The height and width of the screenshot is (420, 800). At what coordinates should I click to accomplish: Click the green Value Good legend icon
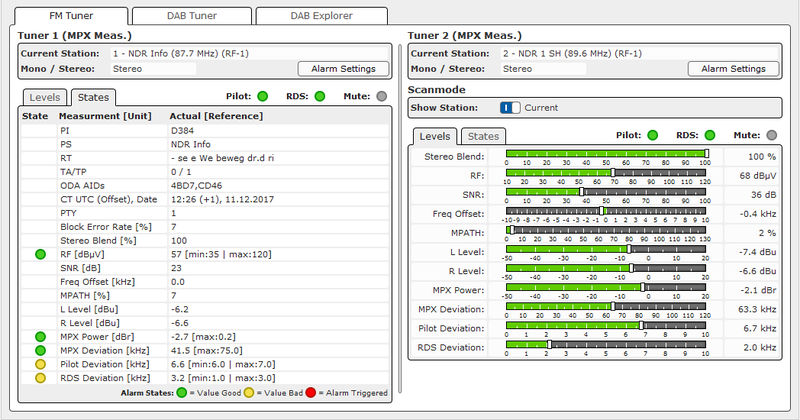(182, 393)
